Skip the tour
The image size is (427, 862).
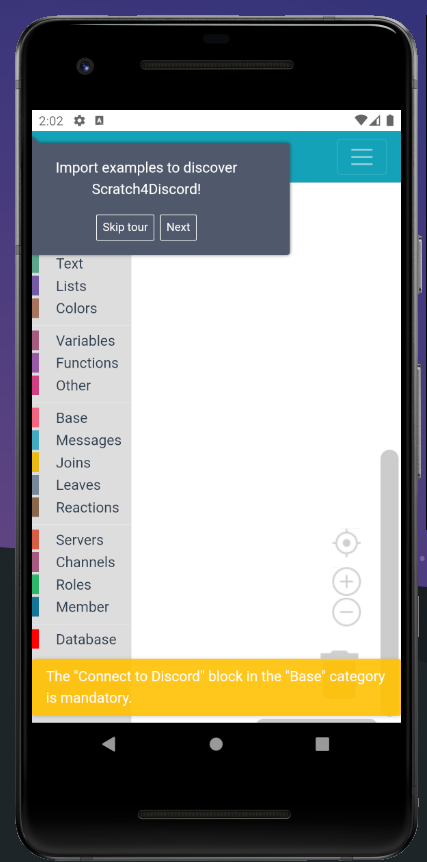(x=125, y=228)
